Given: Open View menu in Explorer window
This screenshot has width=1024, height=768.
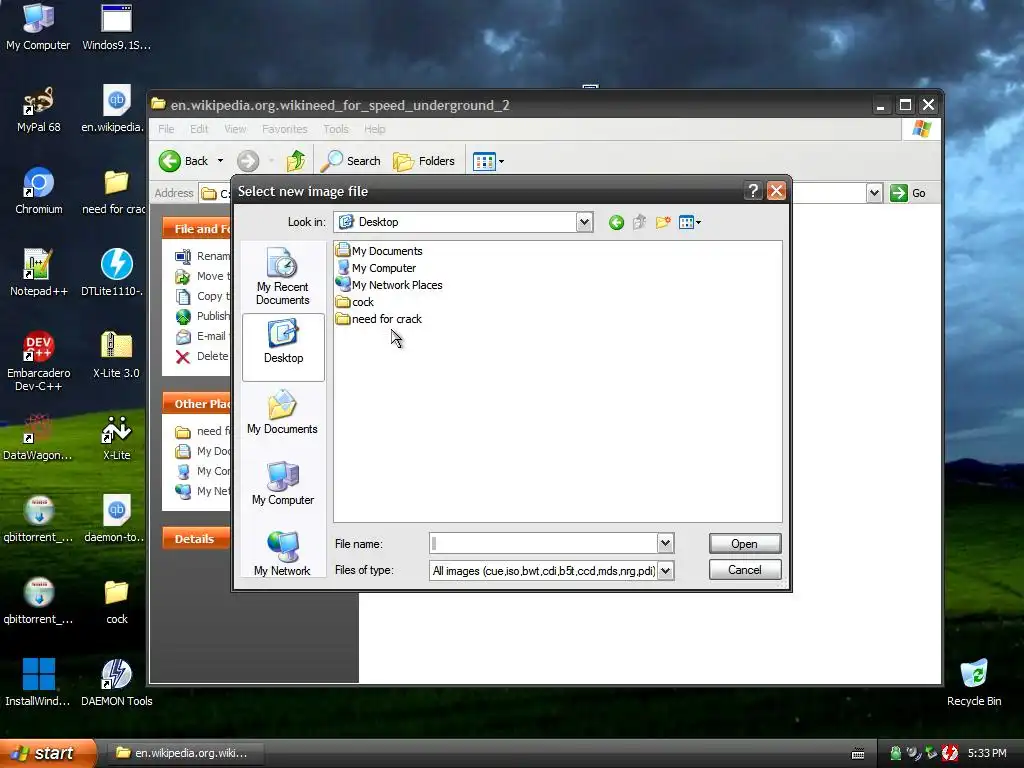Looking at the screenshot, I should (x=235, y=129).
